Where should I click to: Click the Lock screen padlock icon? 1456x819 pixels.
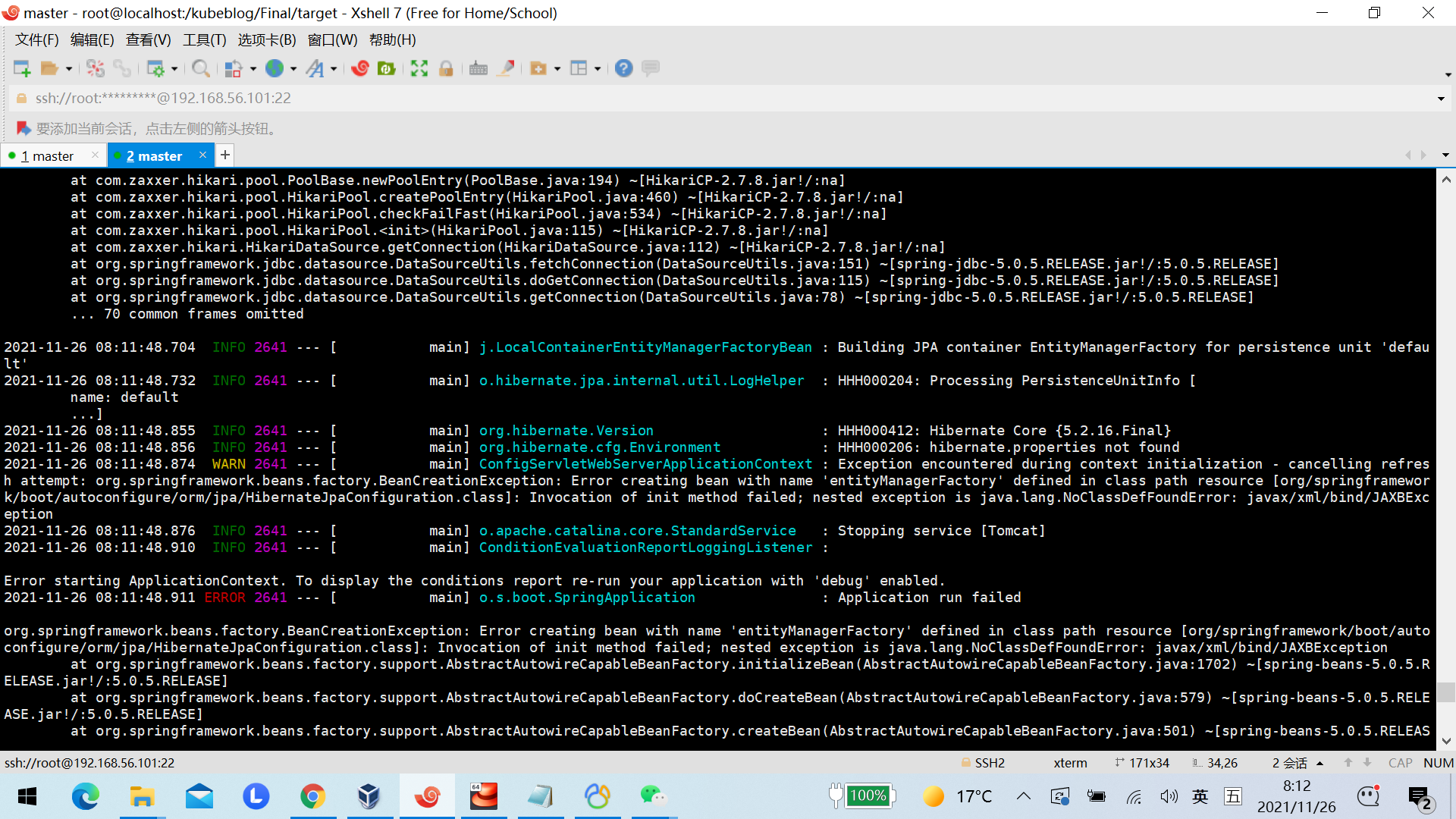[x=446, y=68]
